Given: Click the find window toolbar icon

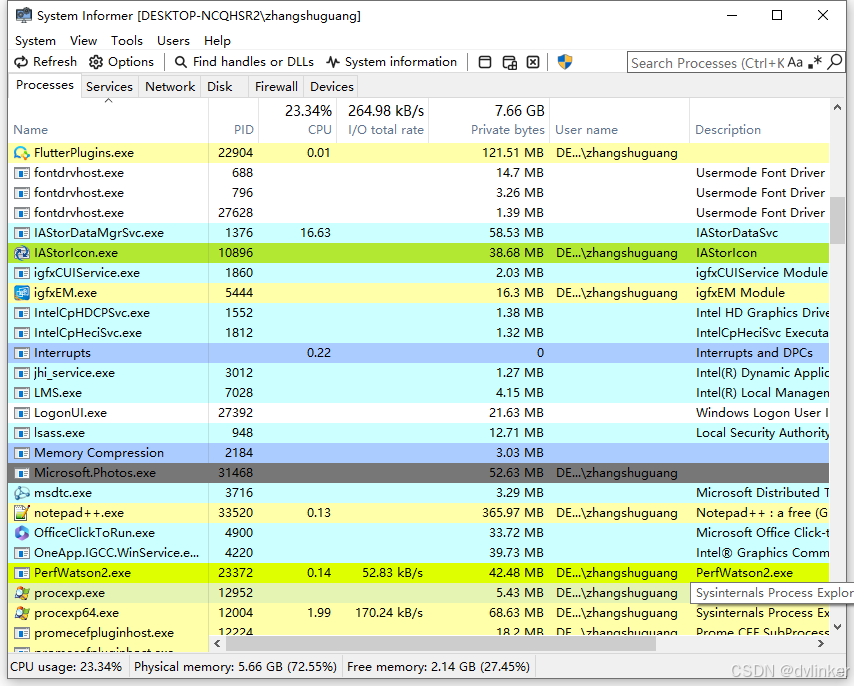Looking at the screenshot, I should 485,63.
